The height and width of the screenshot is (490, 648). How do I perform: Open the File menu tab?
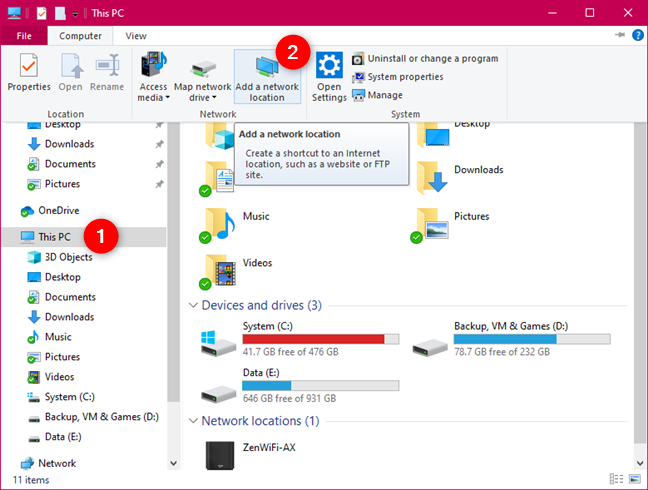click(x=24, y=36)
